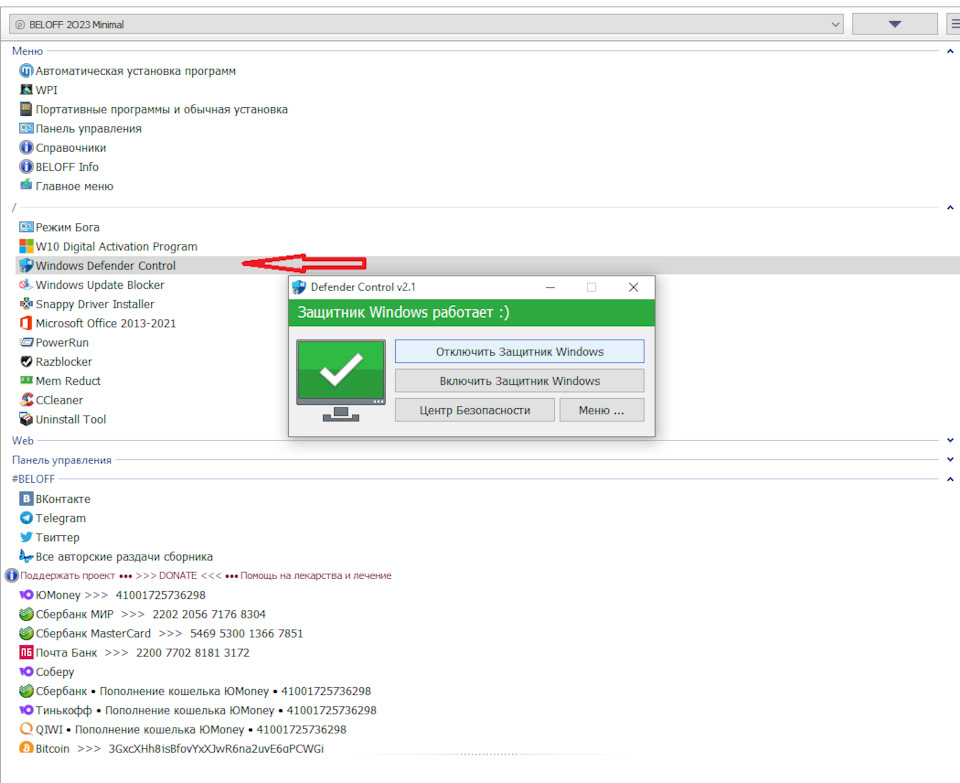Open the BELOFF 2023 Minimal combo box
This screenshot has height=783, width=960.
(x=426, y=24)
